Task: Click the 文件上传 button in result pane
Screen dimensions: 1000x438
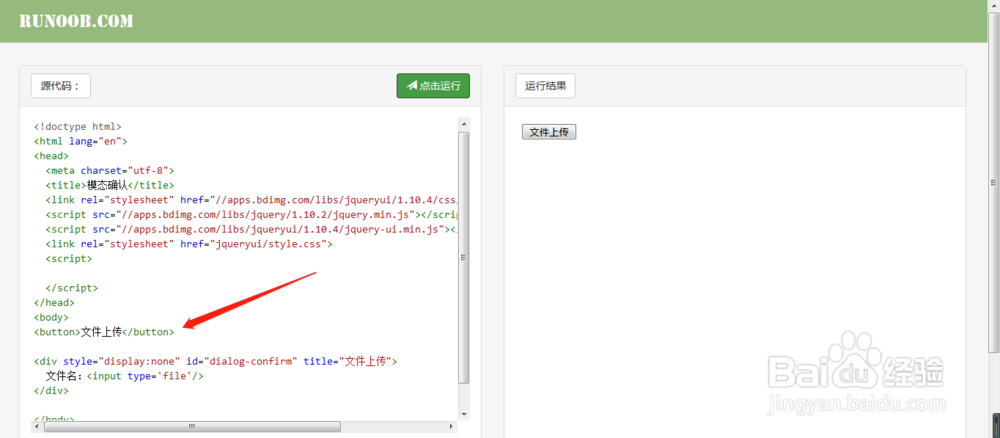Action: tap(549, 132)
